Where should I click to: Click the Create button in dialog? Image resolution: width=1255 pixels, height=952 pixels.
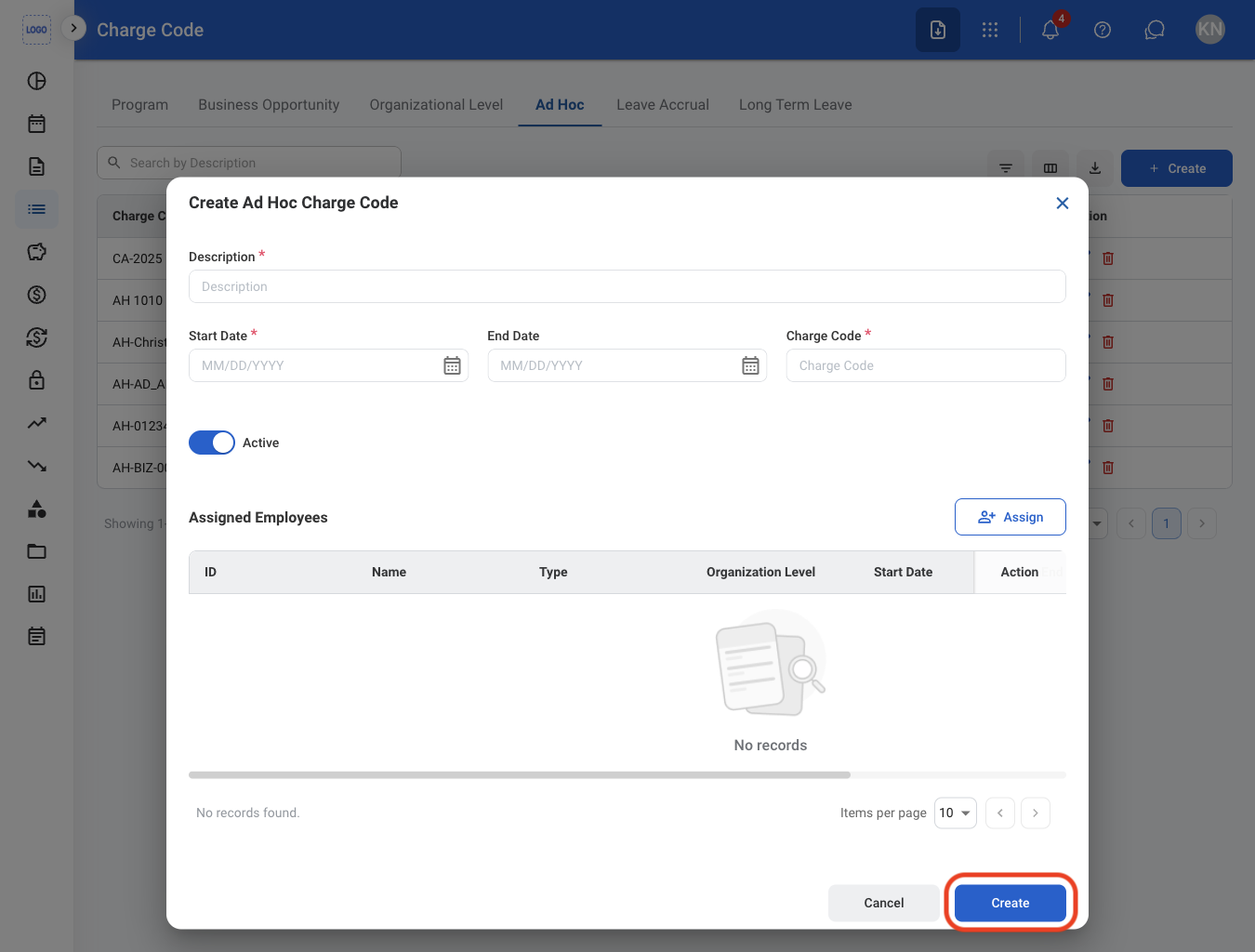click(1011, 903)
